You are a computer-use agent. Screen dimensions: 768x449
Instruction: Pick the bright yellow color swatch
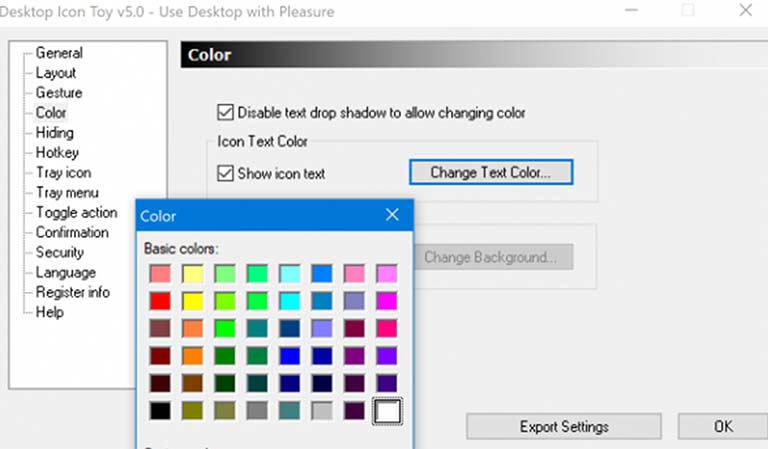[x=191, y=300]
